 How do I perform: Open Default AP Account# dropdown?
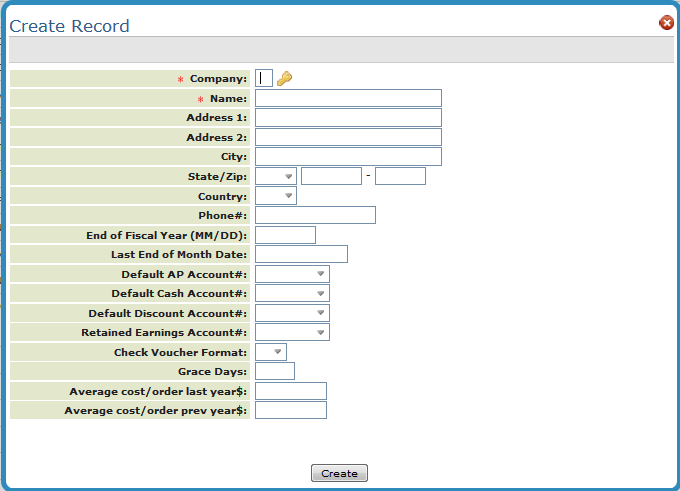[x=292, y=273]
